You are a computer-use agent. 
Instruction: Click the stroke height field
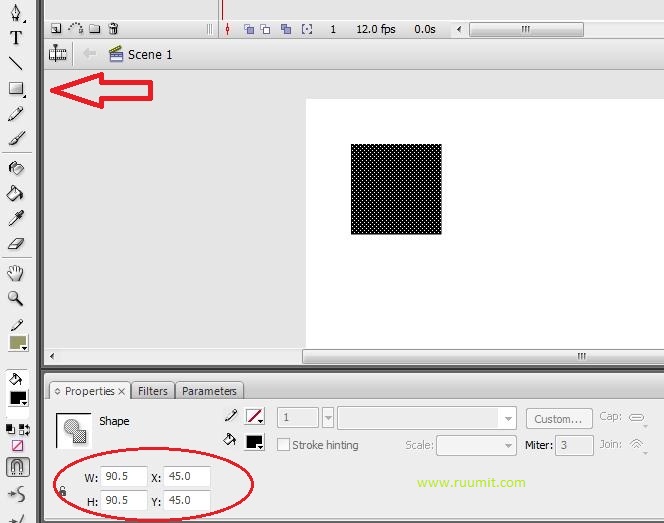(x=298, y=418)
